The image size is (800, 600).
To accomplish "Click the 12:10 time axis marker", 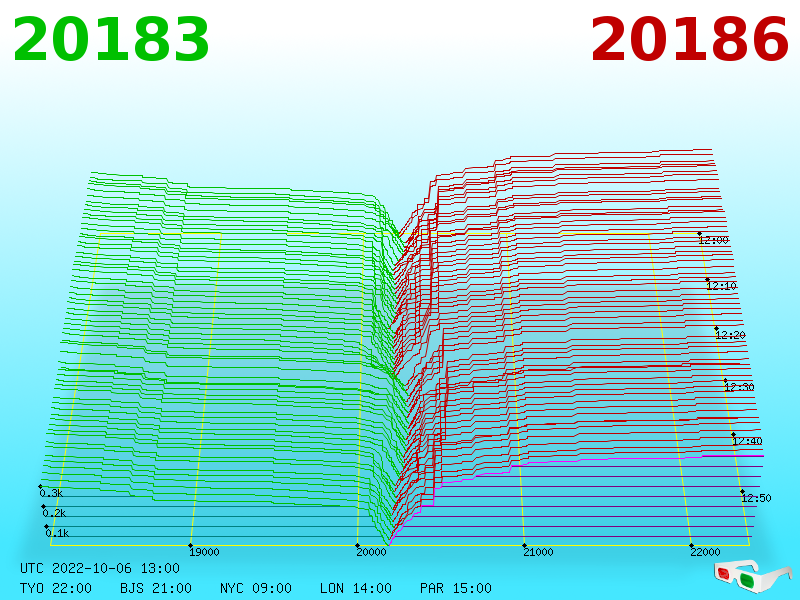I will (x=721, y=286).
